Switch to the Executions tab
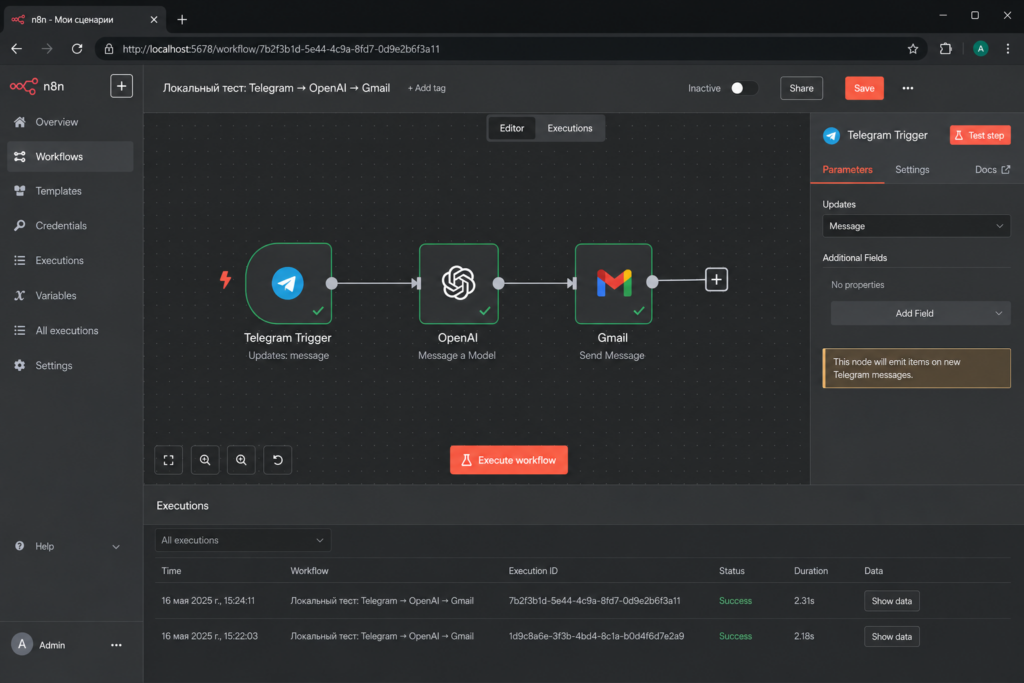 pyautogui.click(x=570, y=128)
